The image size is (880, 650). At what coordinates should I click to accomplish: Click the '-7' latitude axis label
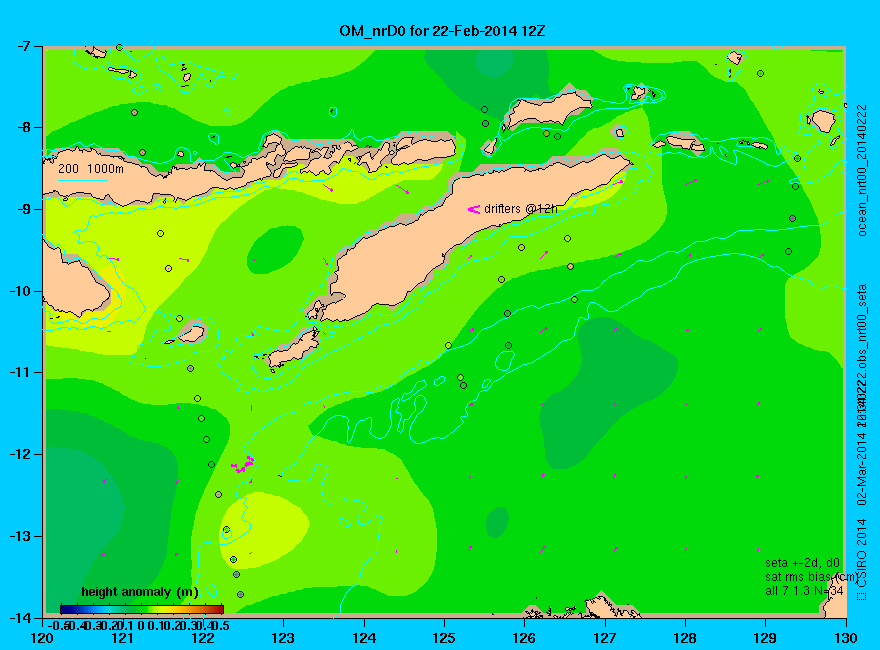24,46
